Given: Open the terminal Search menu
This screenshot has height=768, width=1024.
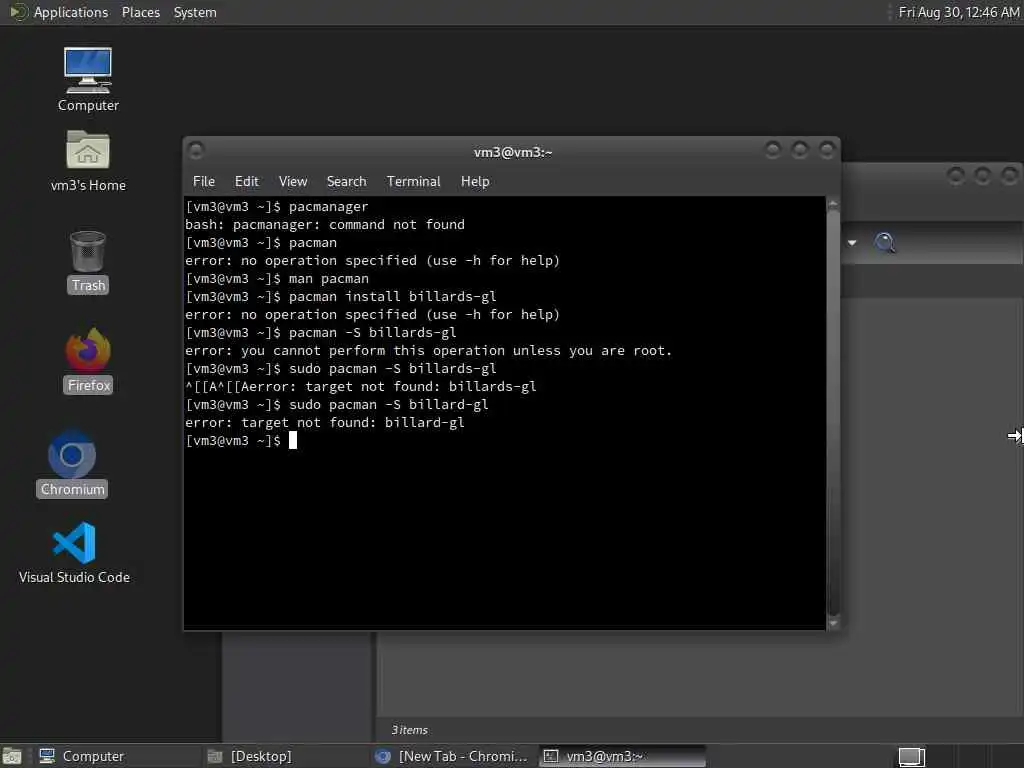Looking at the screenshot, I should tap(346, 182).
